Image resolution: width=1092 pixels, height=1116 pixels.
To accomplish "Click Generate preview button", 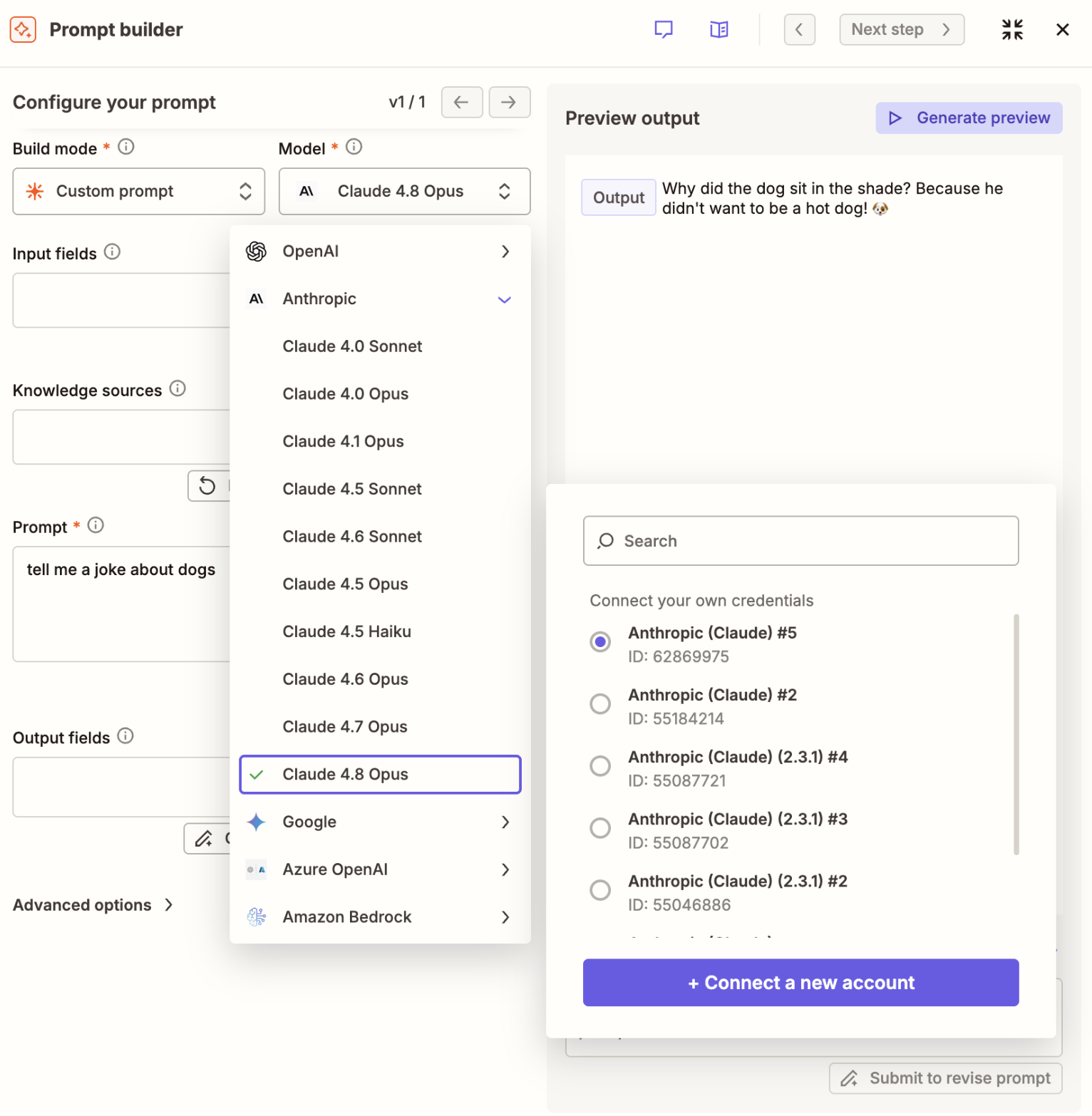I will click(969, 118).
